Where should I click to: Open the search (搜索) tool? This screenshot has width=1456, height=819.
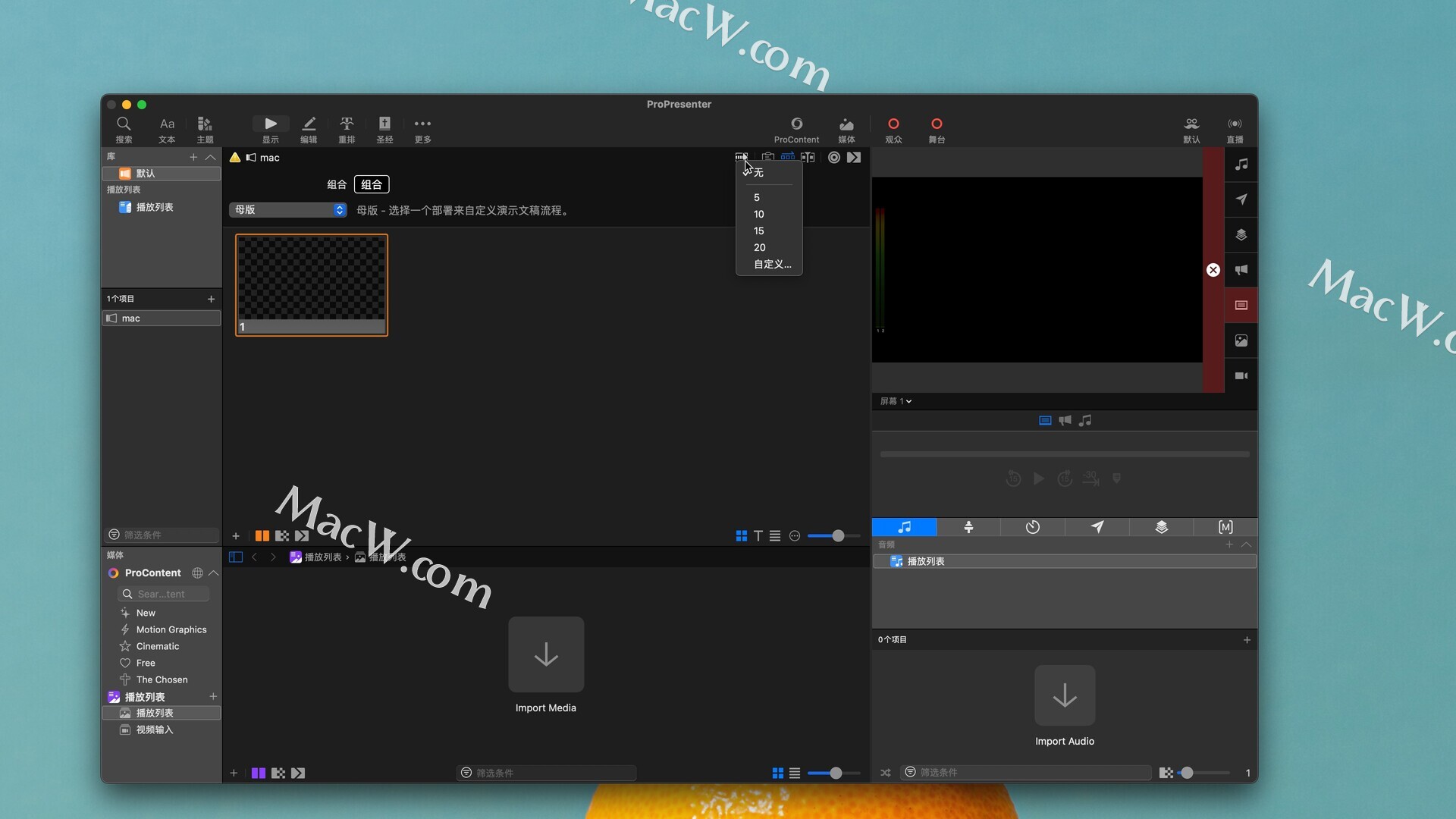(124, 129)
